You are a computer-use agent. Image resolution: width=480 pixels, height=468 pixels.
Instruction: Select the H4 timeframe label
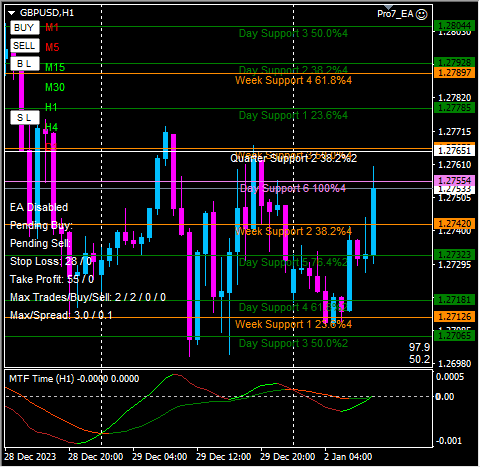pos(52,127)
